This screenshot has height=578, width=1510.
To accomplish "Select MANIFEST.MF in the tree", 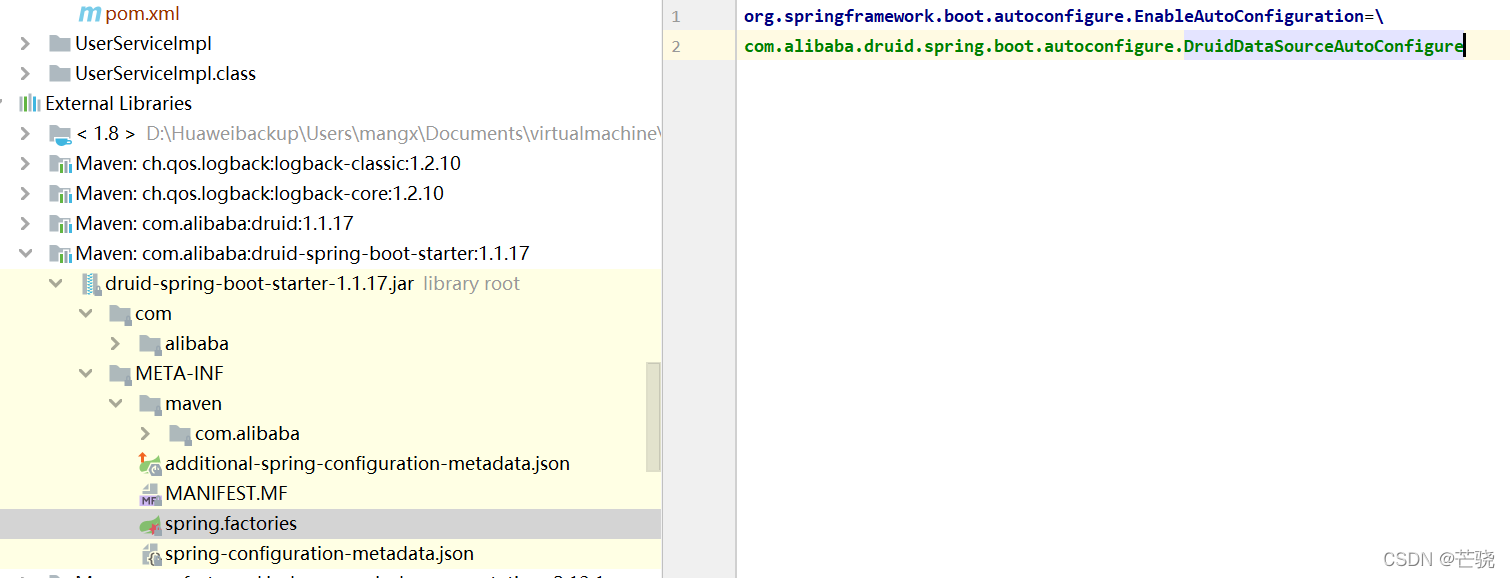I will pyautogui.click(x=226, y=494).
